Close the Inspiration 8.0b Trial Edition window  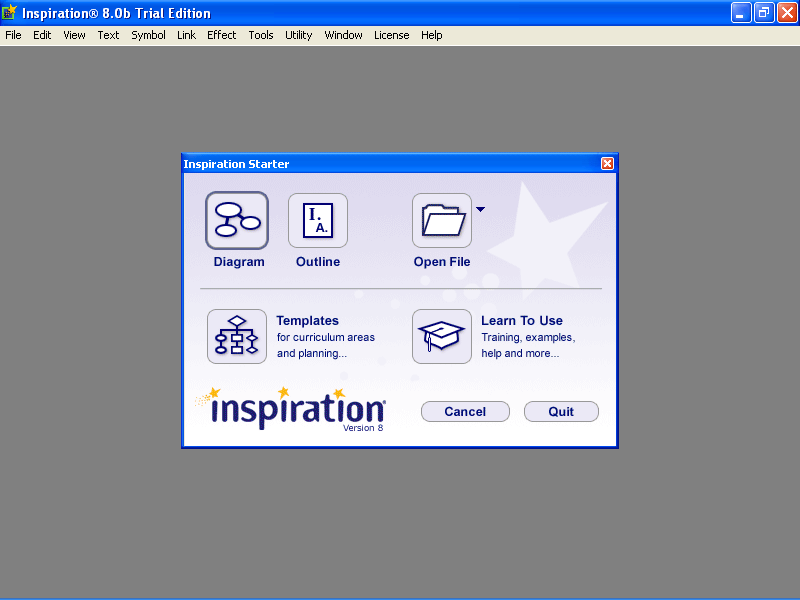coord(787,13)
